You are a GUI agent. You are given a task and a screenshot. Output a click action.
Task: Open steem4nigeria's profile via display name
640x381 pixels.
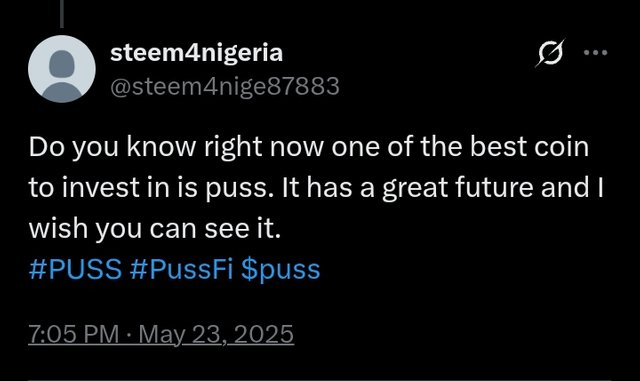click(196, 53)
